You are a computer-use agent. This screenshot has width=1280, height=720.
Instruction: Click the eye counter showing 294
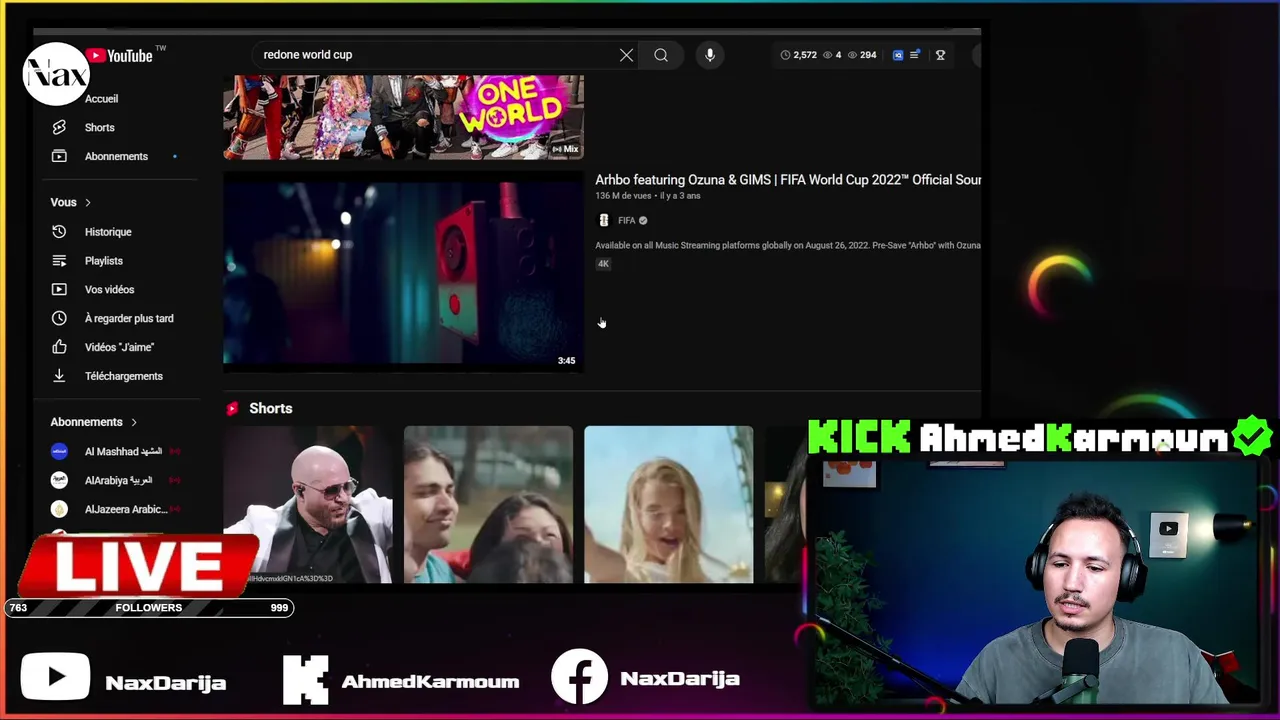point(861,55)
